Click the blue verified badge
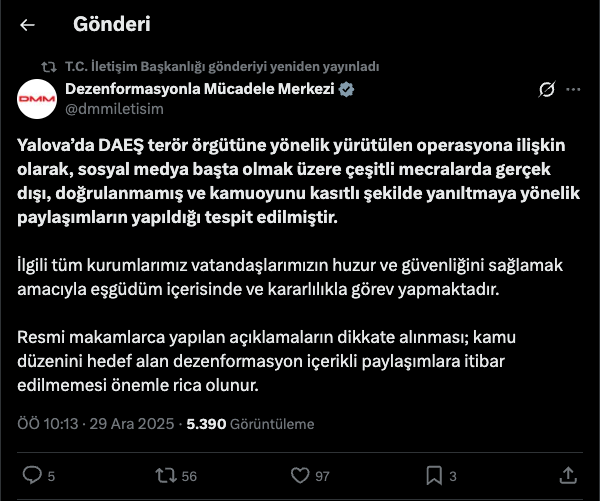The image size is (600, 501). (x=347, y=89)
